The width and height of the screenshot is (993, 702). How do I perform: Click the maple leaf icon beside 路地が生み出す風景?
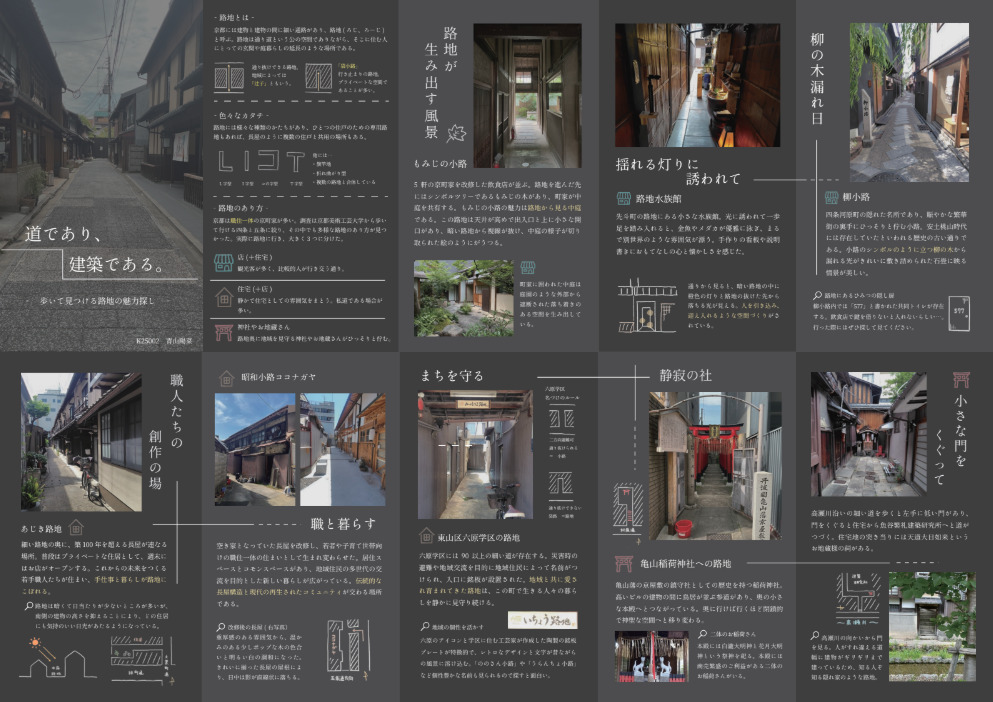click(456, 133)
